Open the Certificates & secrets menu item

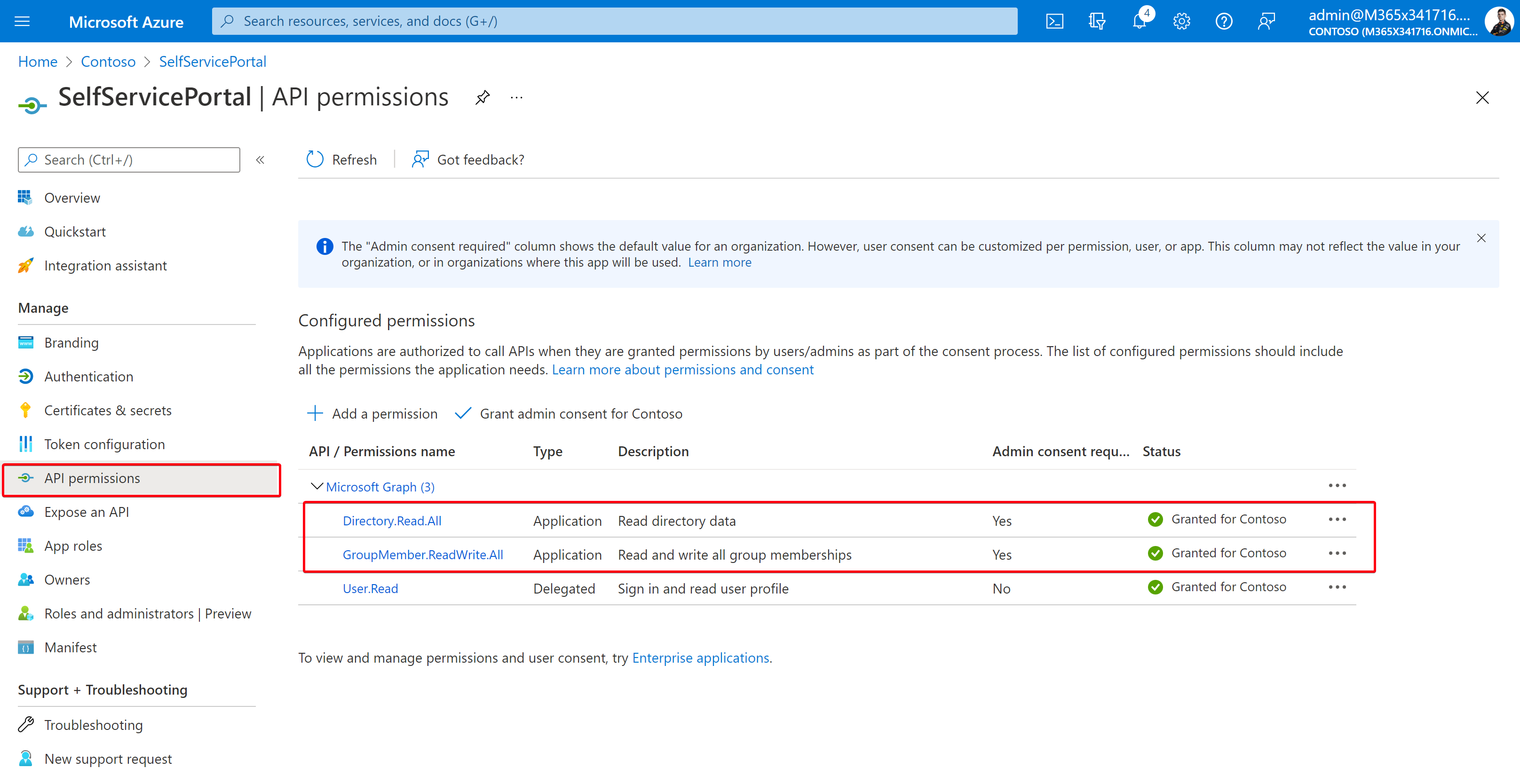pos(107,410)
